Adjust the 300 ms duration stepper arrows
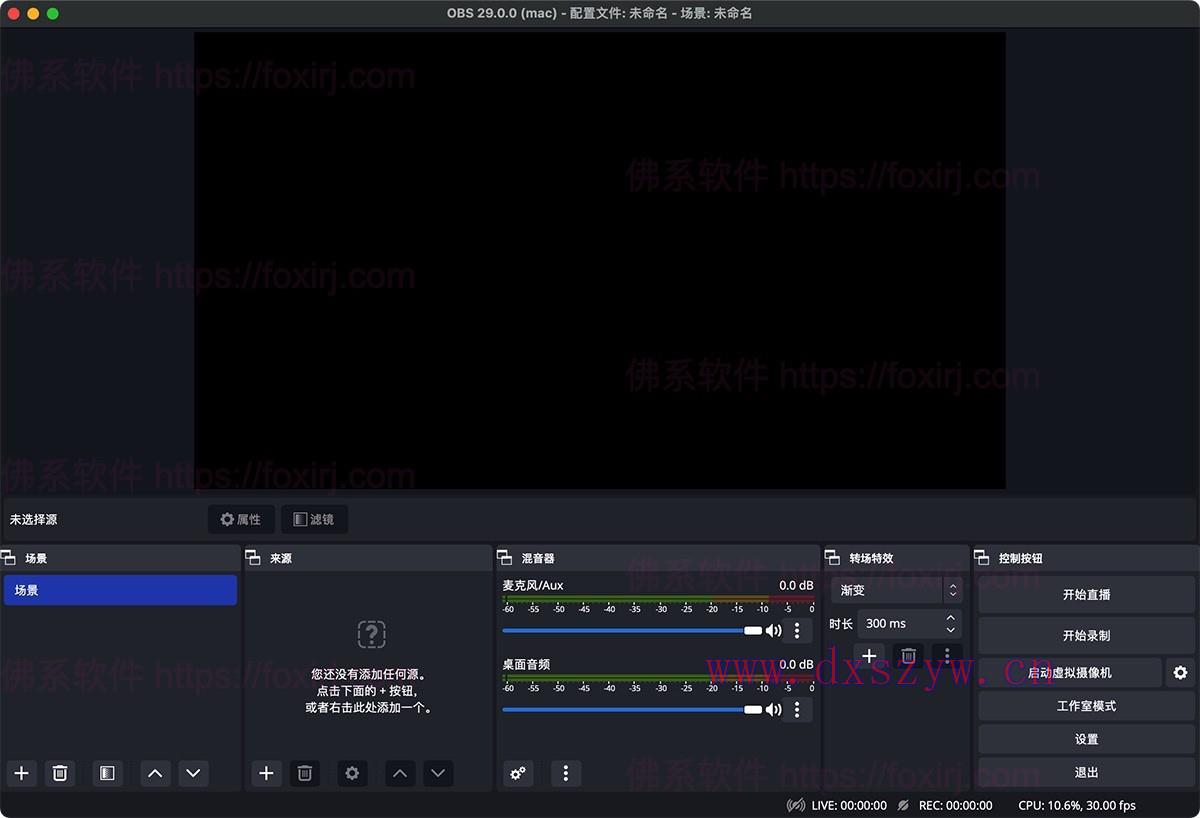 click(x=950, y=623)
